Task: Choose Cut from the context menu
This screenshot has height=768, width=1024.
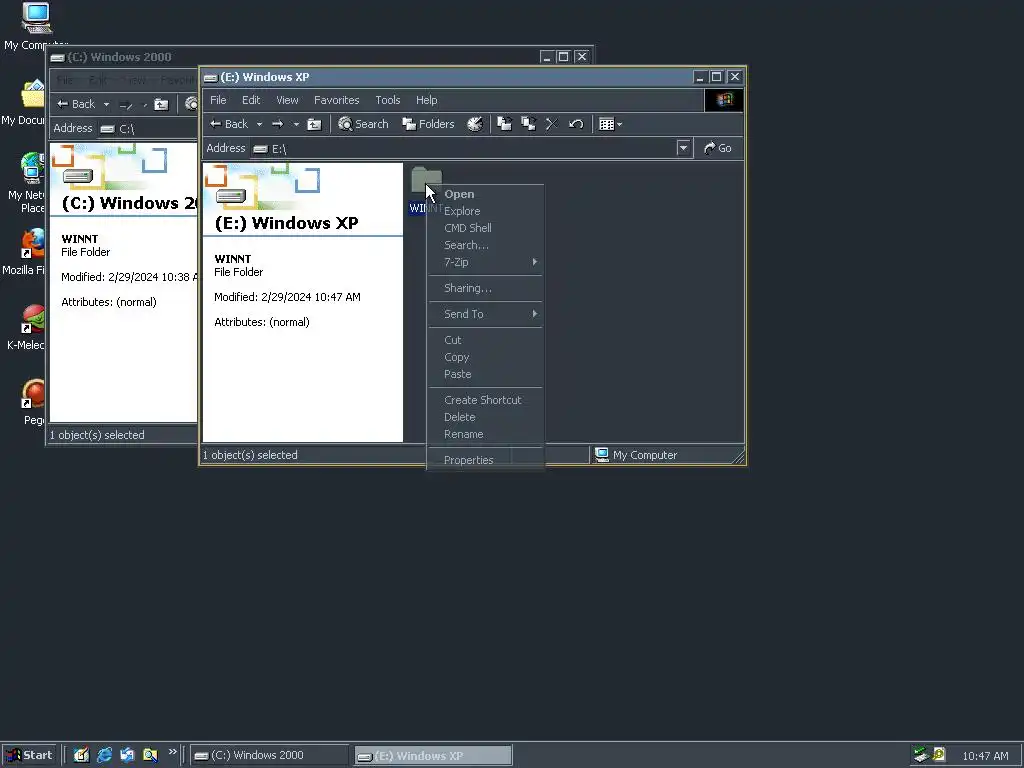Action: (485, 340)
